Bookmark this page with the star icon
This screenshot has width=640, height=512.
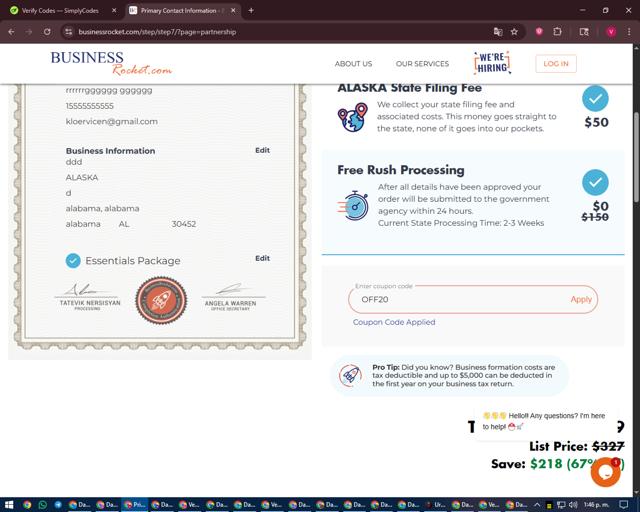pyautogui.click(x=514, y=32)
